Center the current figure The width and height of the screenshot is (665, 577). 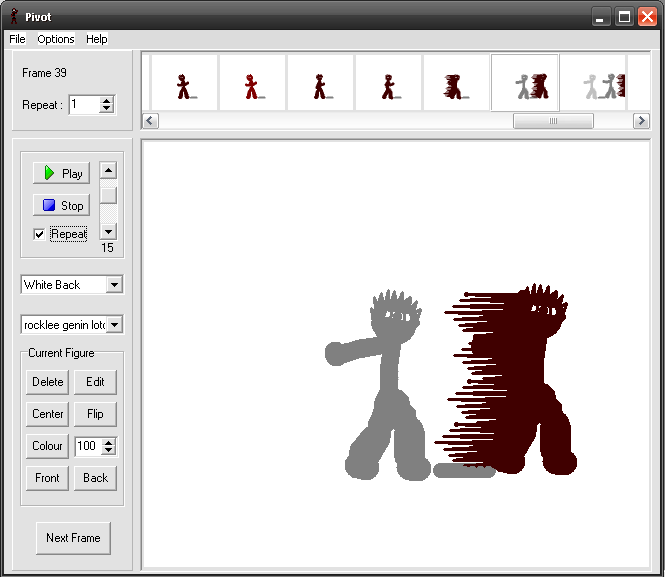[48, 414]
